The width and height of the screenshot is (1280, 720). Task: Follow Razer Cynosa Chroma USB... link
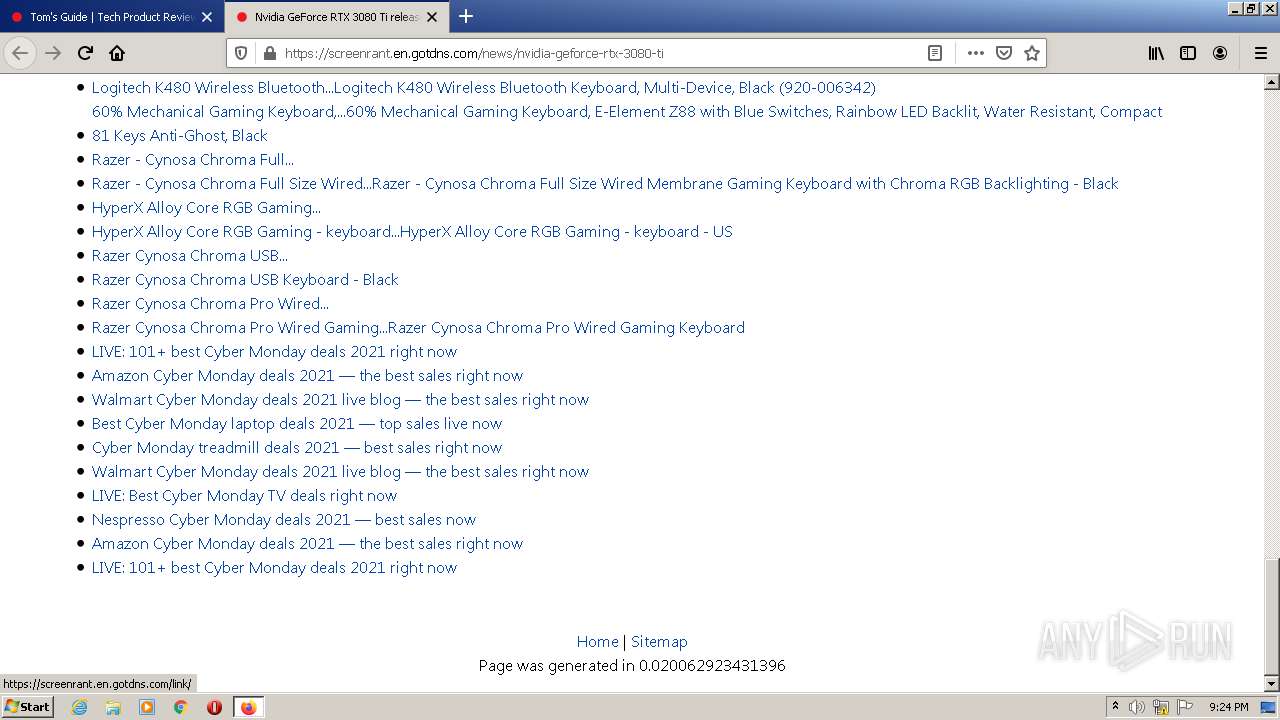point(190,256)
